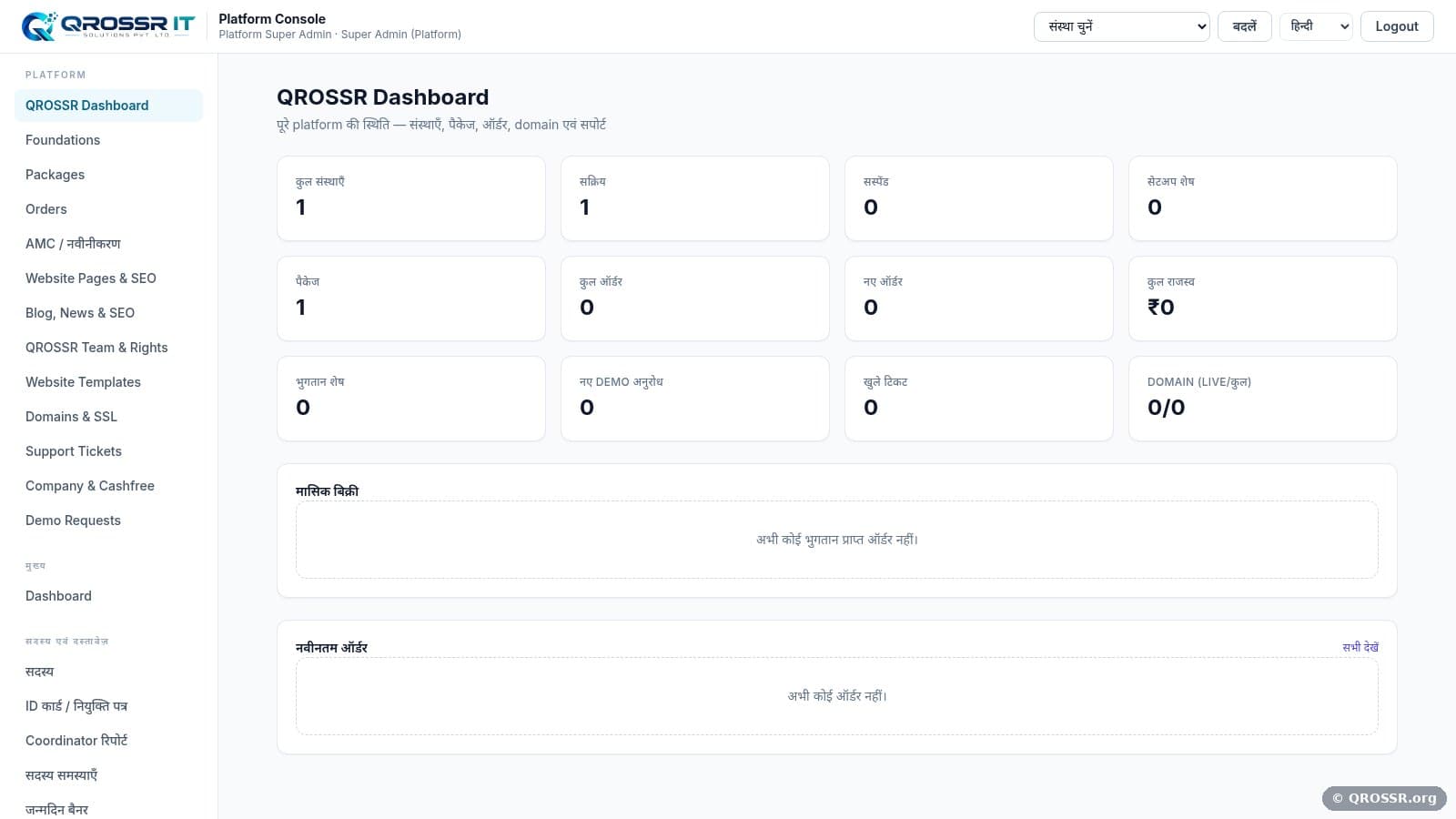Open the संस्था चुनें dropdown
Viewport: 1456px width, 819px height.
1121,26
